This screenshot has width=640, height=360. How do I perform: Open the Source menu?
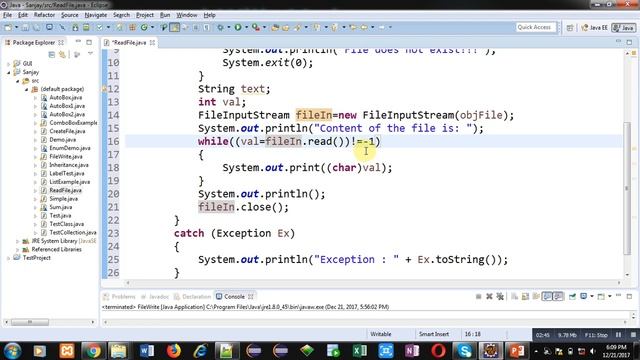coord(69,15)
